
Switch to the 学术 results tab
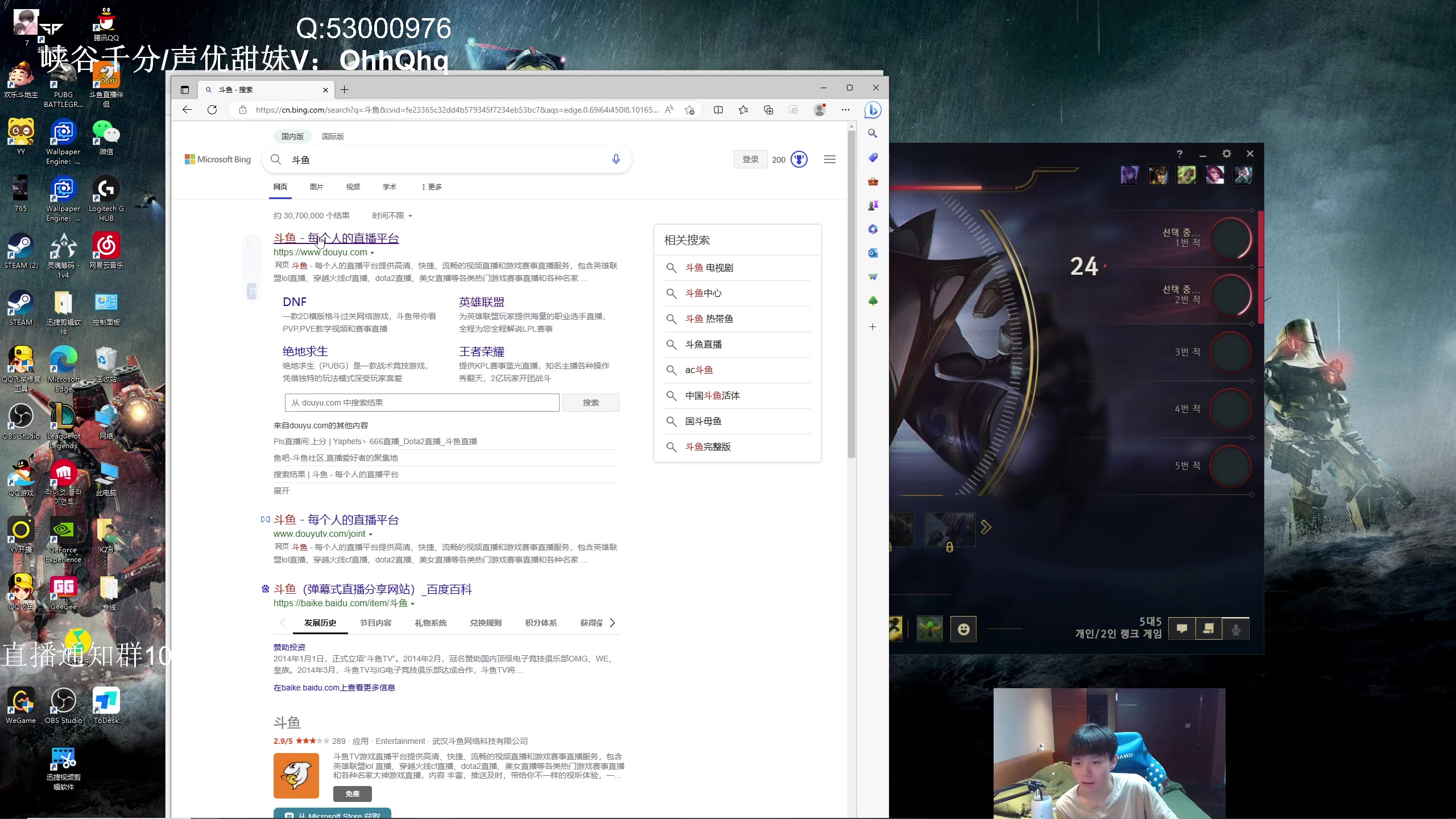coord(390,187)
